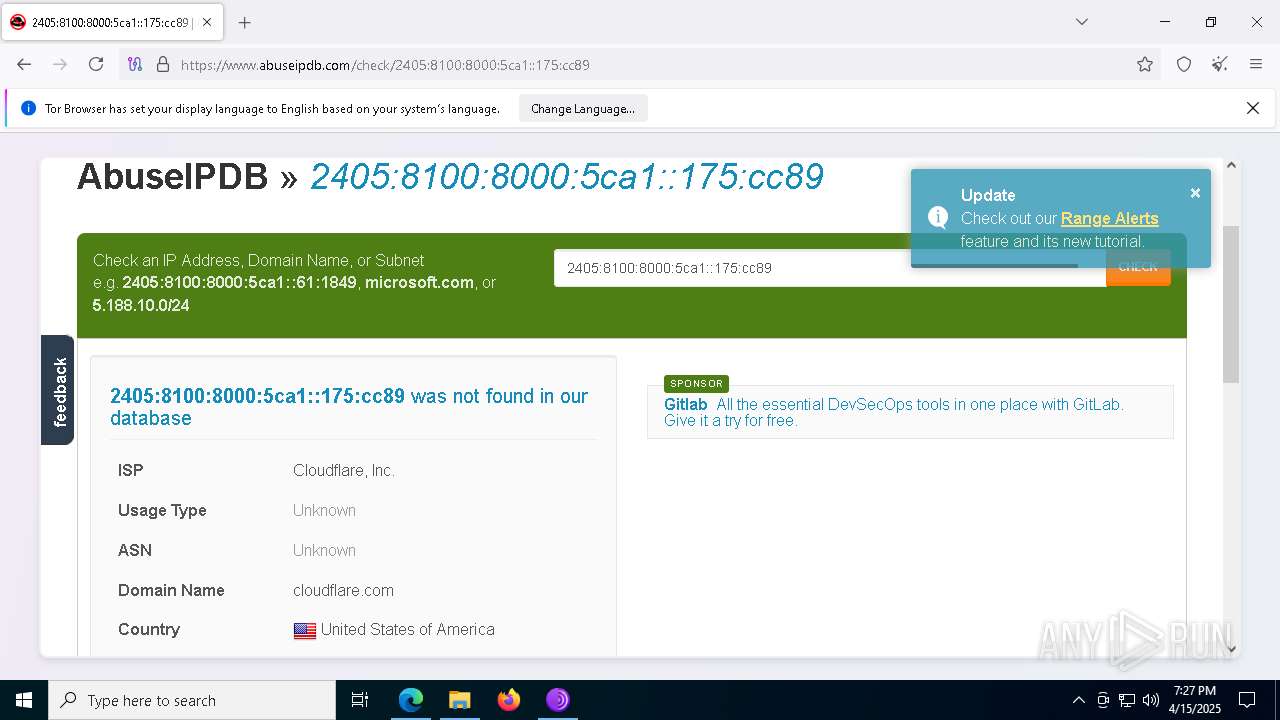Click the Cloudflare, Inc. ISP value
The height and width of the screenshot is (720, 1280).
coord(344,470)
